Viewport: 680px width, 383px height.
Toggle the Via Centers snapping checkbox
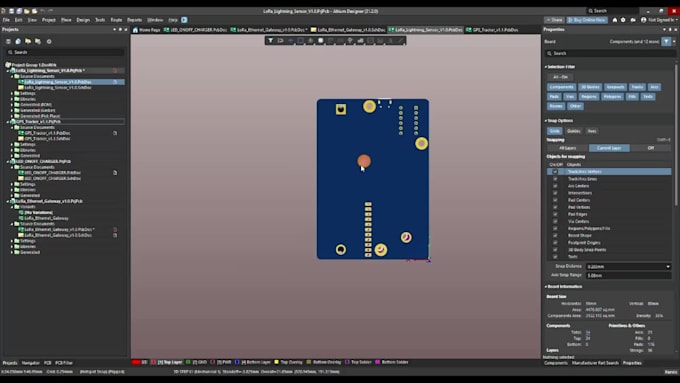[x=555, y=221]
